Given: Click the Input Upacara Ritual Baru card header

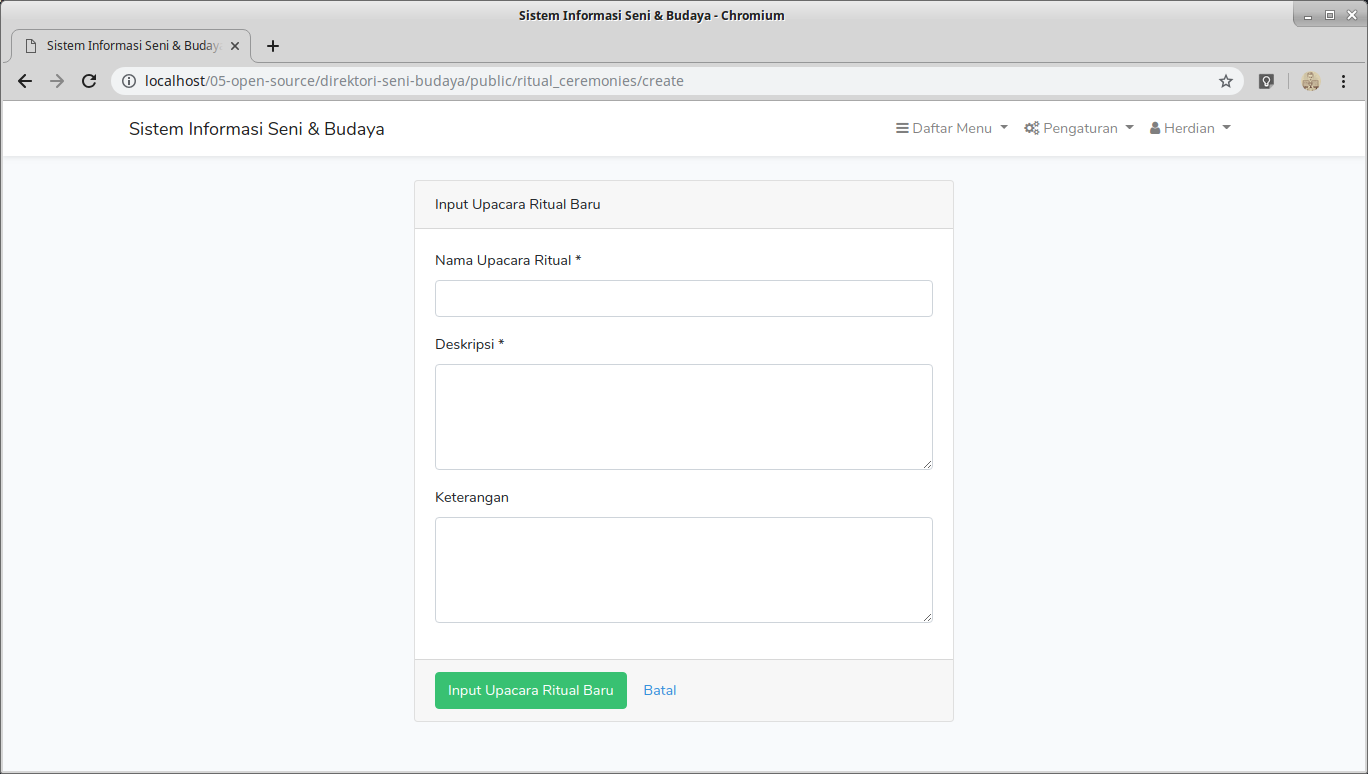Looking at the screenshot, I should point(684,204).
